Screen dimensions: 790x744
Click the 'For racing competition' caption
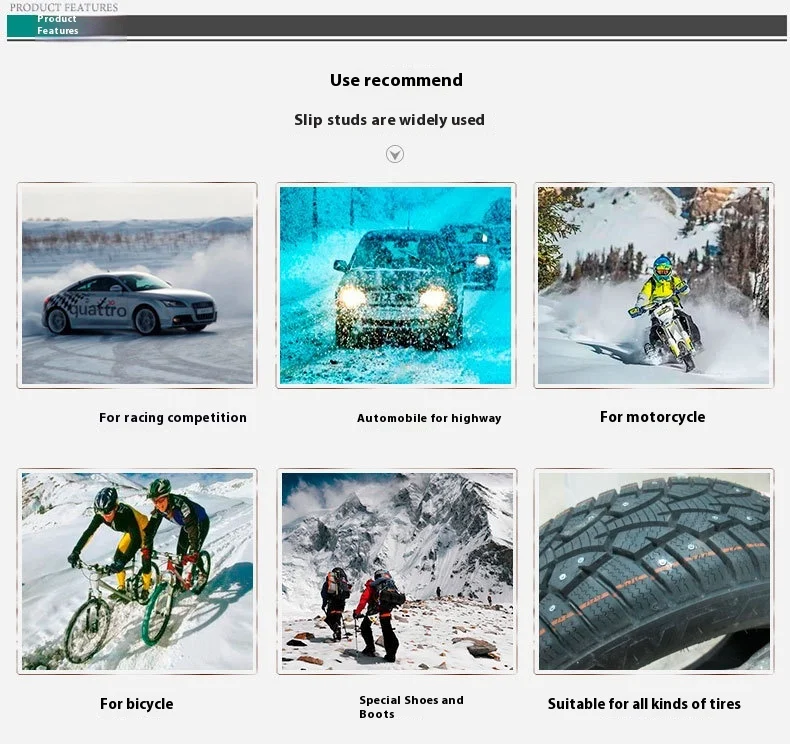tap(173, 418)
